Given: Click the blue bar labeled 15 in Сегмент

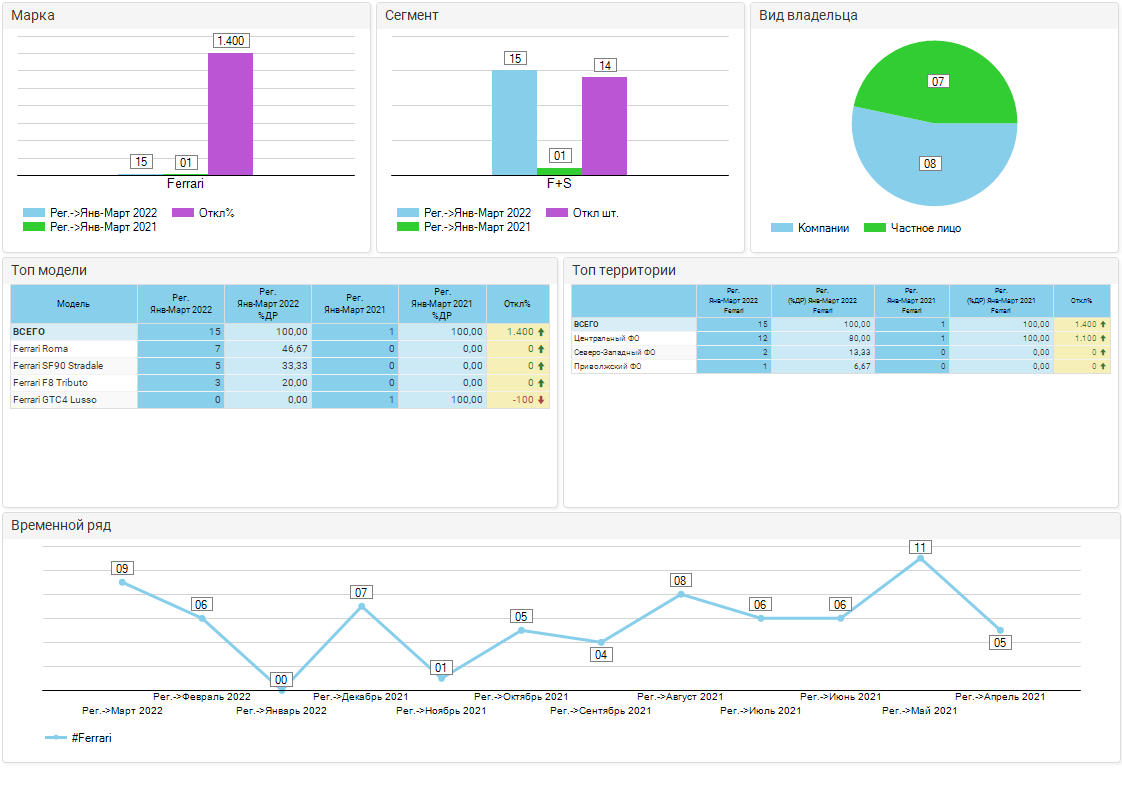Looking at the screenshot, I should pos(514,122).
